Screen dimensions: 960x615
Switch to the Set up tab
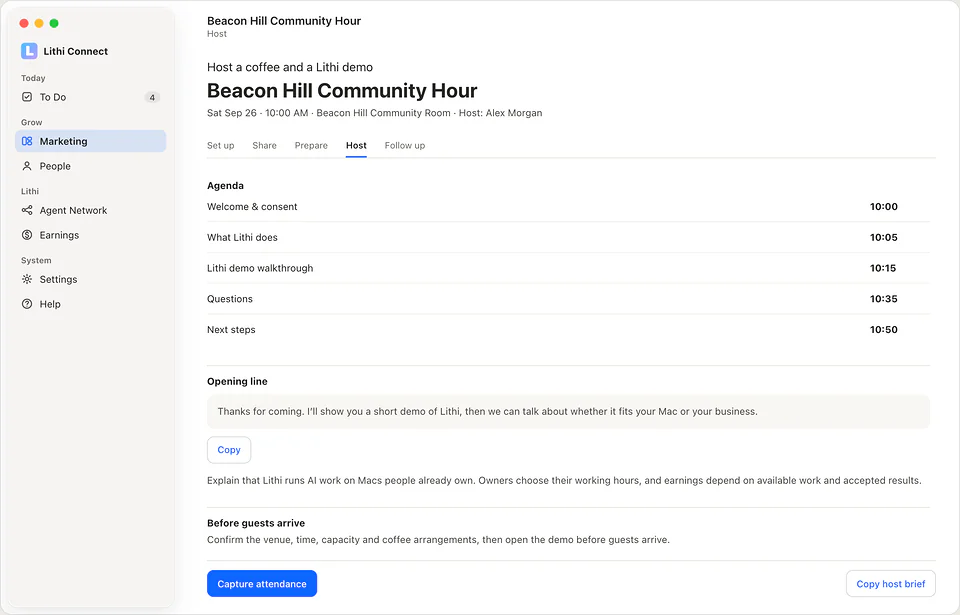220,146
